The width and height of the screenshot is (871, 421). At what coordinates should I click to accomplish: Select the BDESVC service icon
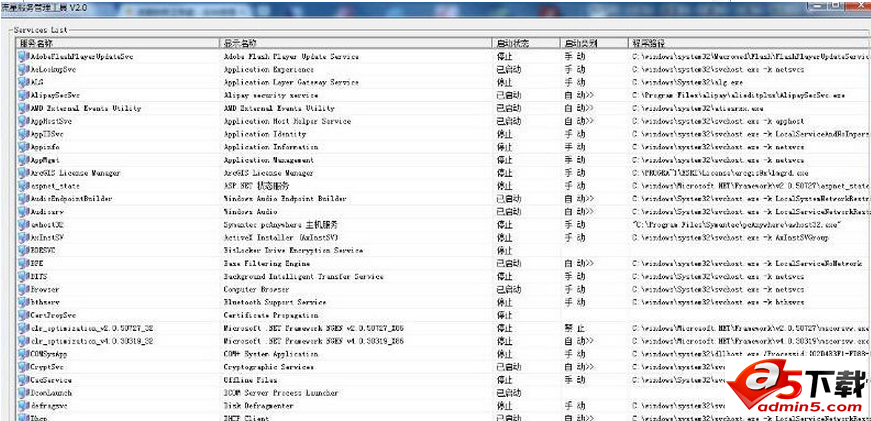23,250
